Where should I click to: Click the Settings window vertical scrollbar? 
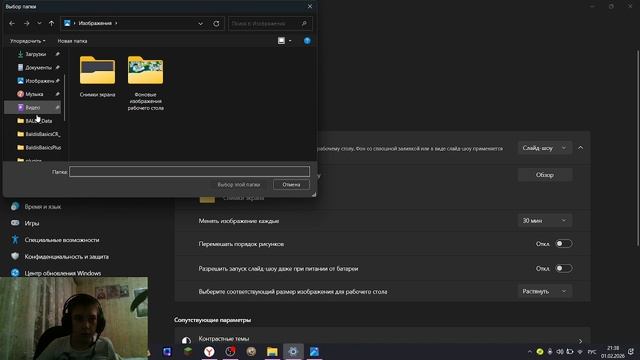coord(638,148)
